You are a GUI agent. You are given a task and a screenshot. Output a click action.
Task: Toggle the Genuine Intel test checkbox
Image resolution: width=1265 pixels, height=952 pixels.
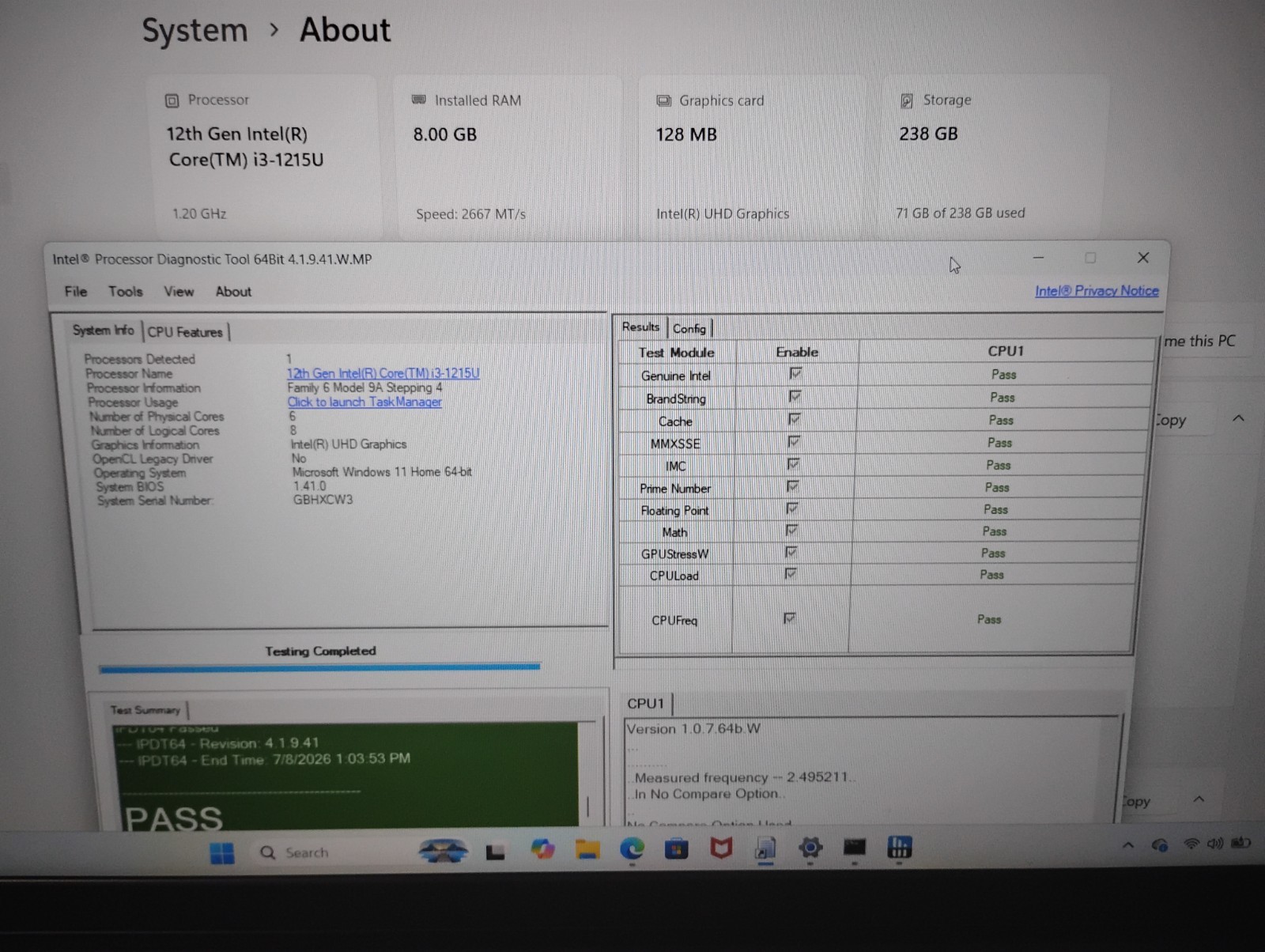[795, 373]
